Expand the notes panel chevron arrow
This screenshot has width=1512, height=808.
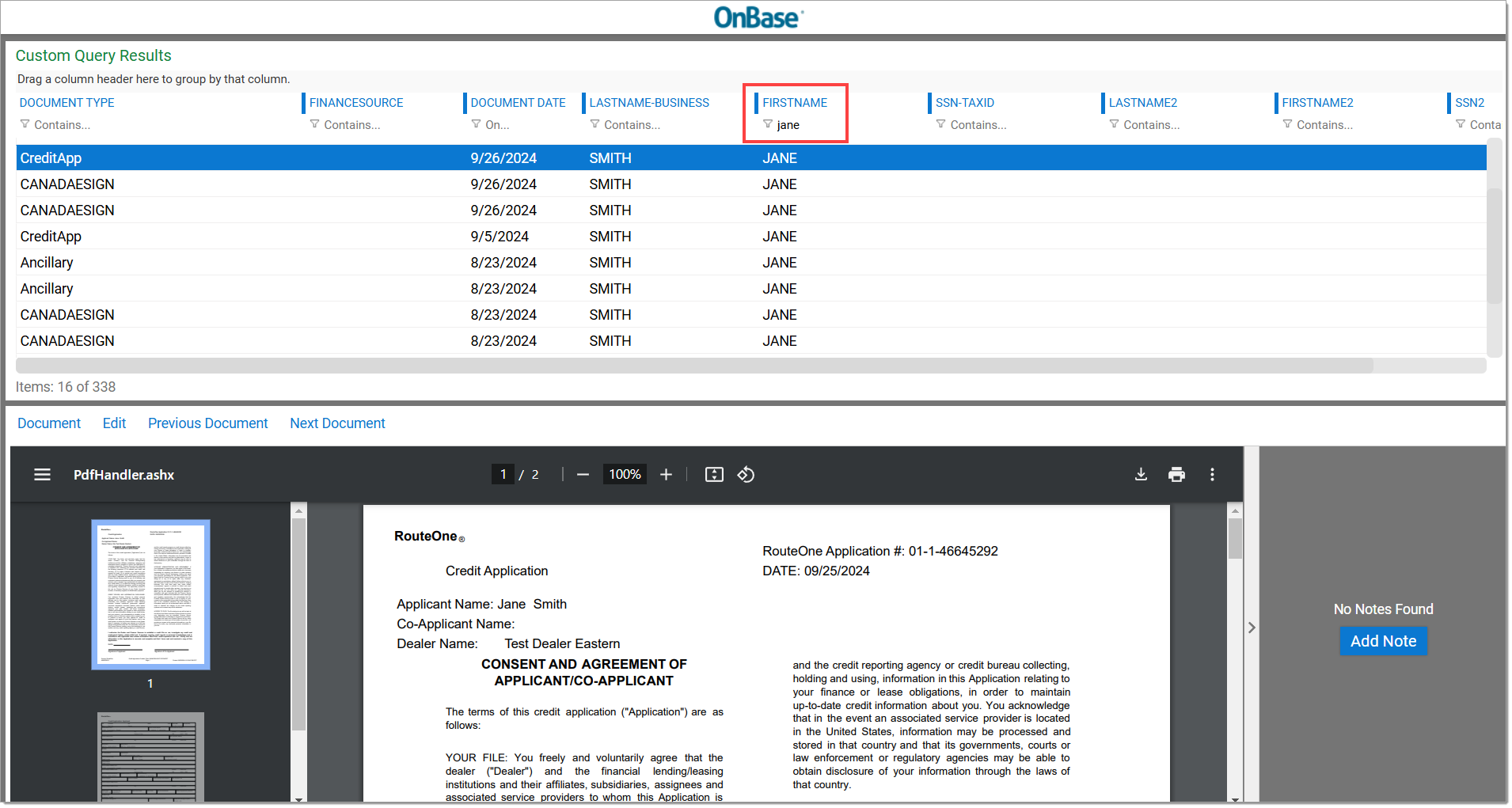tap(1252, 628)
